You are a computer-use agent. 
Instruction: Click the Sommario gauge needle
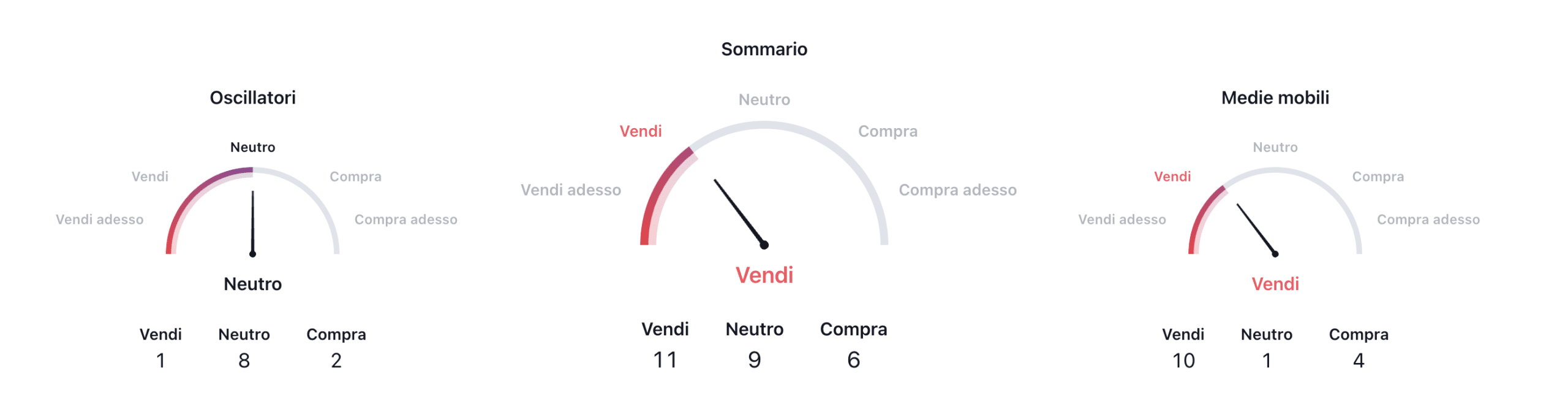pyautogui.click(x=739, y=212)
